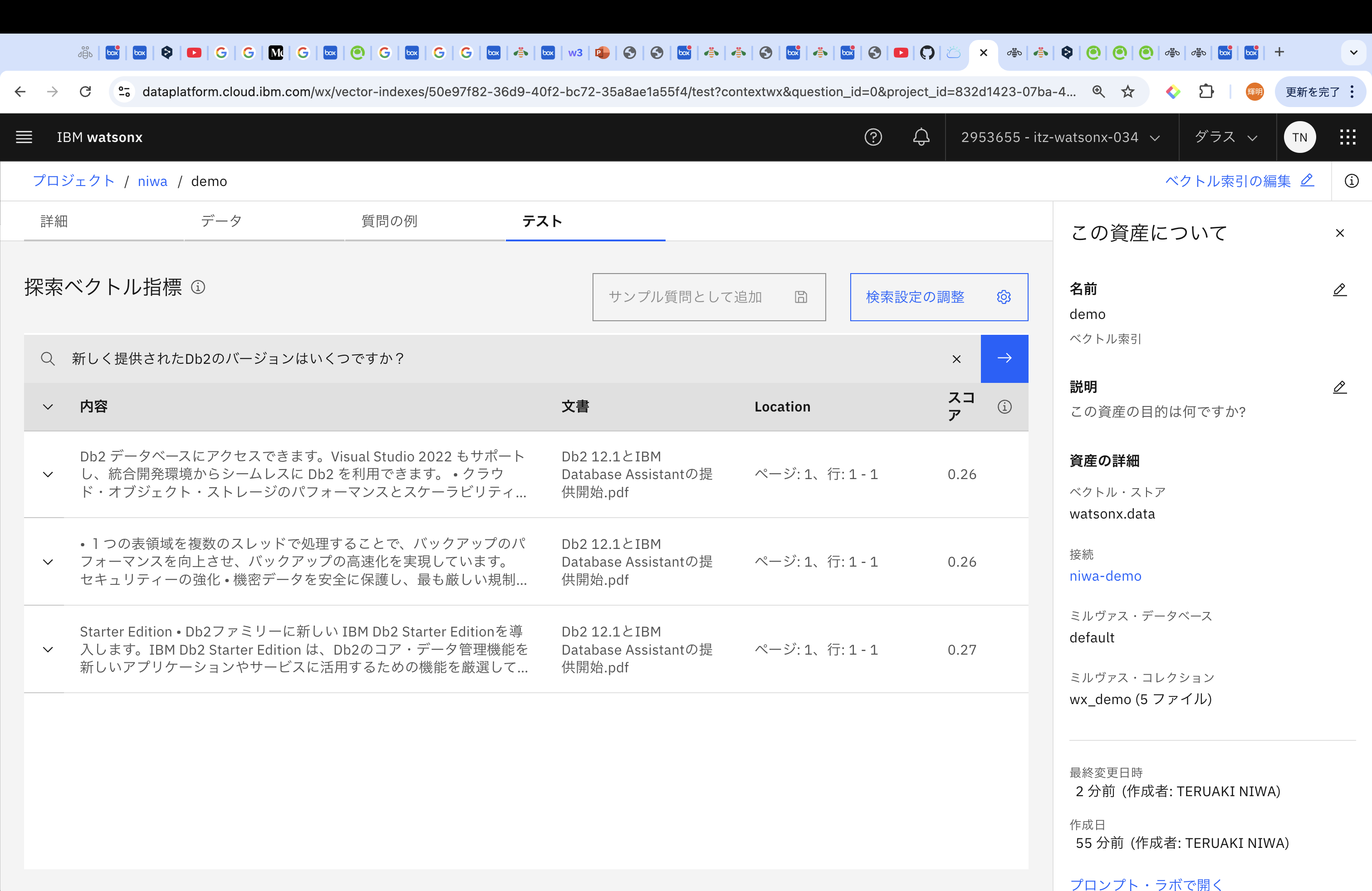Expand the Starter Edition result row
The width and height of the screenshot is (1372, 891).
click(49, 650)
